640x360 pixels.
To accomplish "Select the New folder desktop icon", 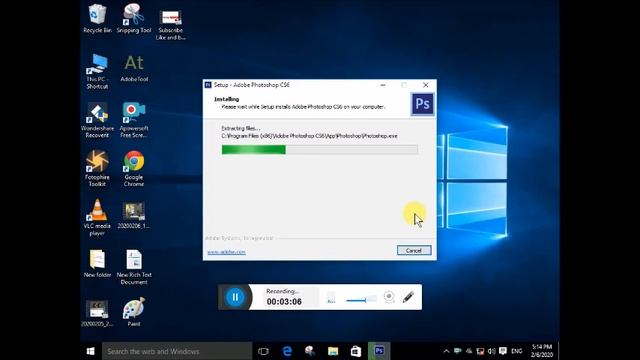I will 97,264.
